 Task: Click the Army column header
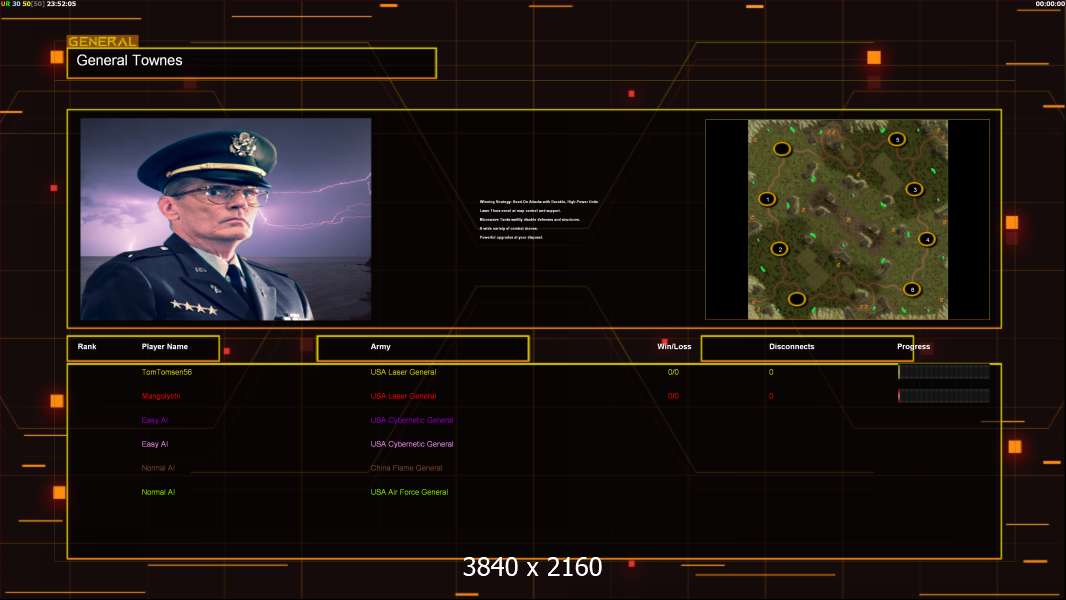[381, 347]
